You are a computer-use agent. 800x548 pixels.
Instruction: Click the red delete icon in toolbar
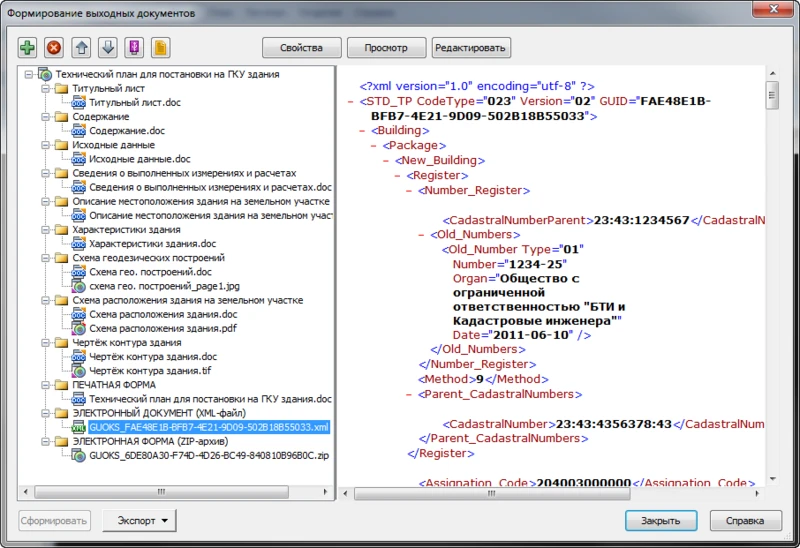tap(55, 47)
